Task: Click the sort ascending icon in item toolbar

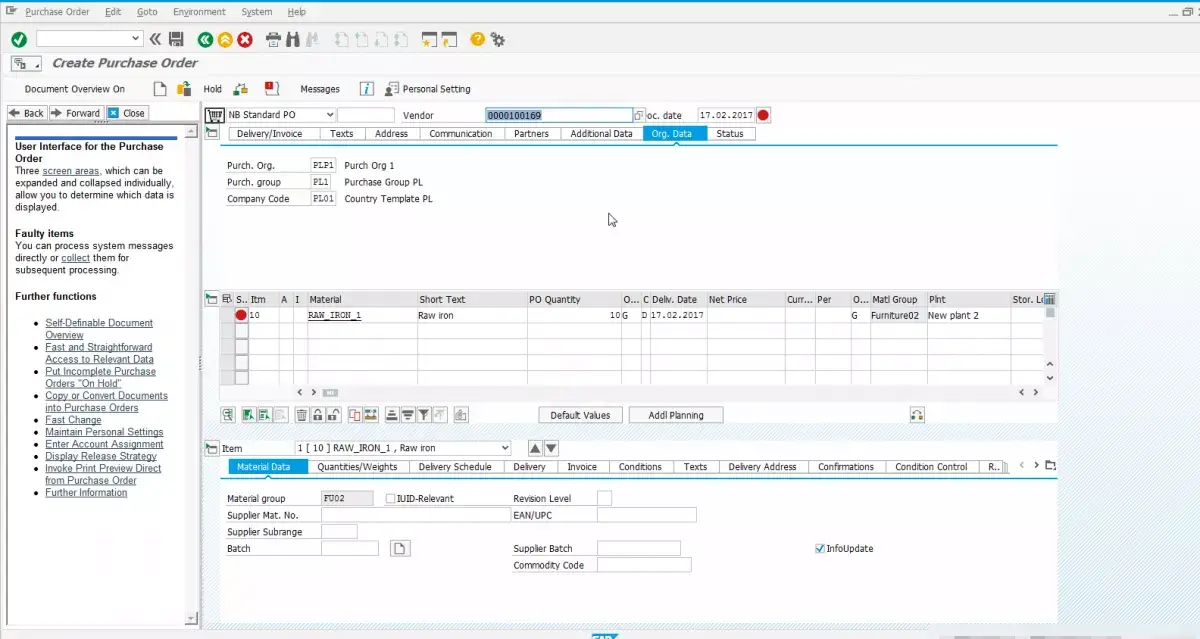Action: pyautogui.click(x=391, y=414)
